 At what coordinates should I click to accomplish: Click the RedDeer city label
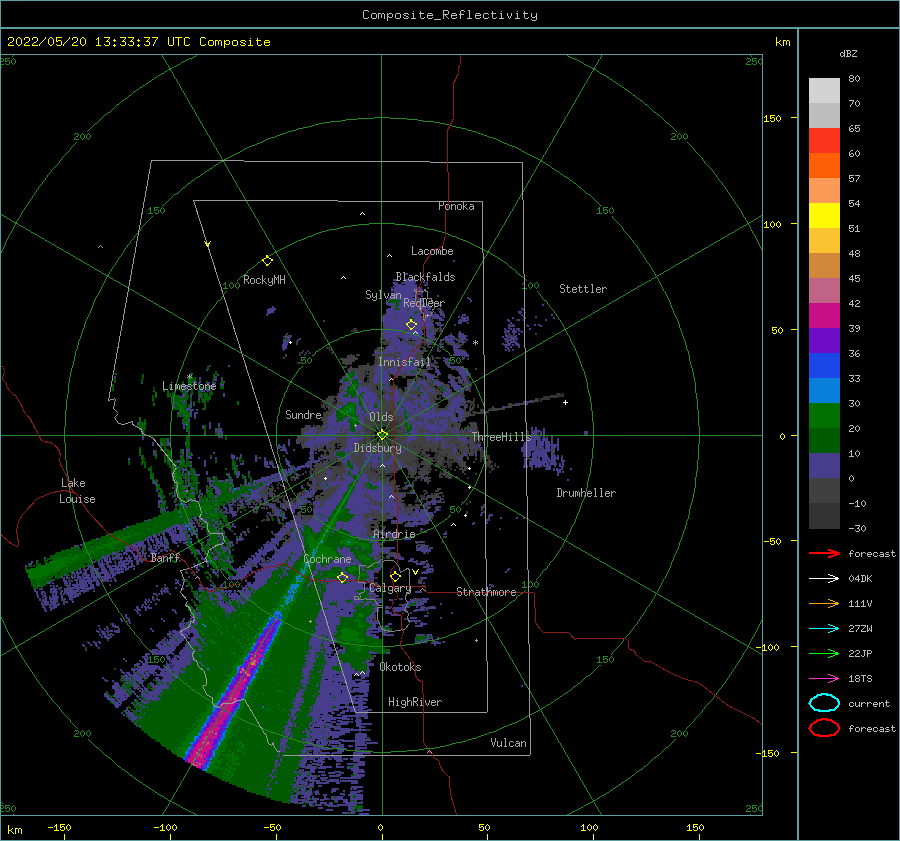tap(424, 303)
